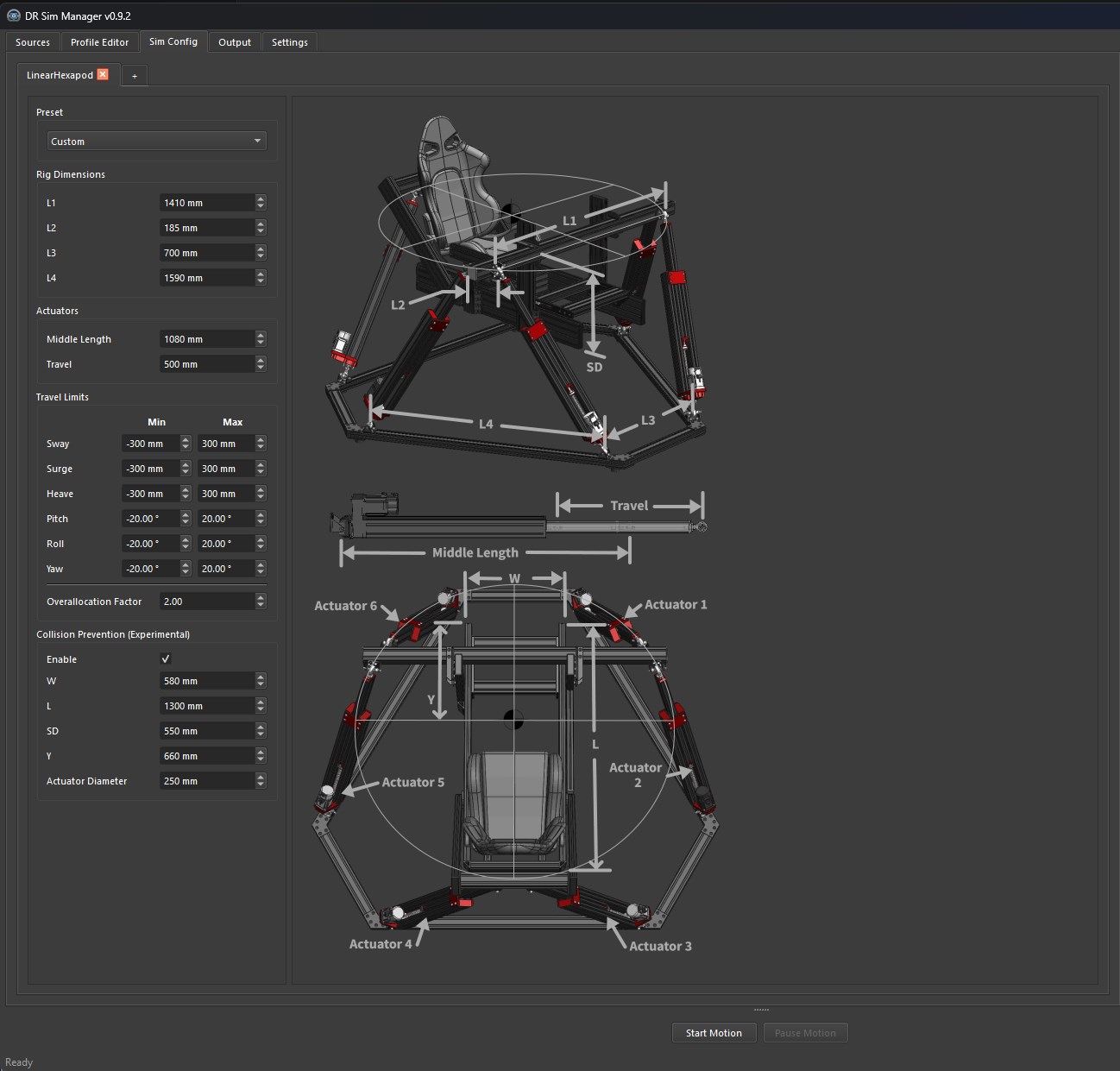Image resolution: width=1120 pixels, height=1071 pixels.
Task: Click the DR Sim Manager app icon
Action: [x=14, y=16]
